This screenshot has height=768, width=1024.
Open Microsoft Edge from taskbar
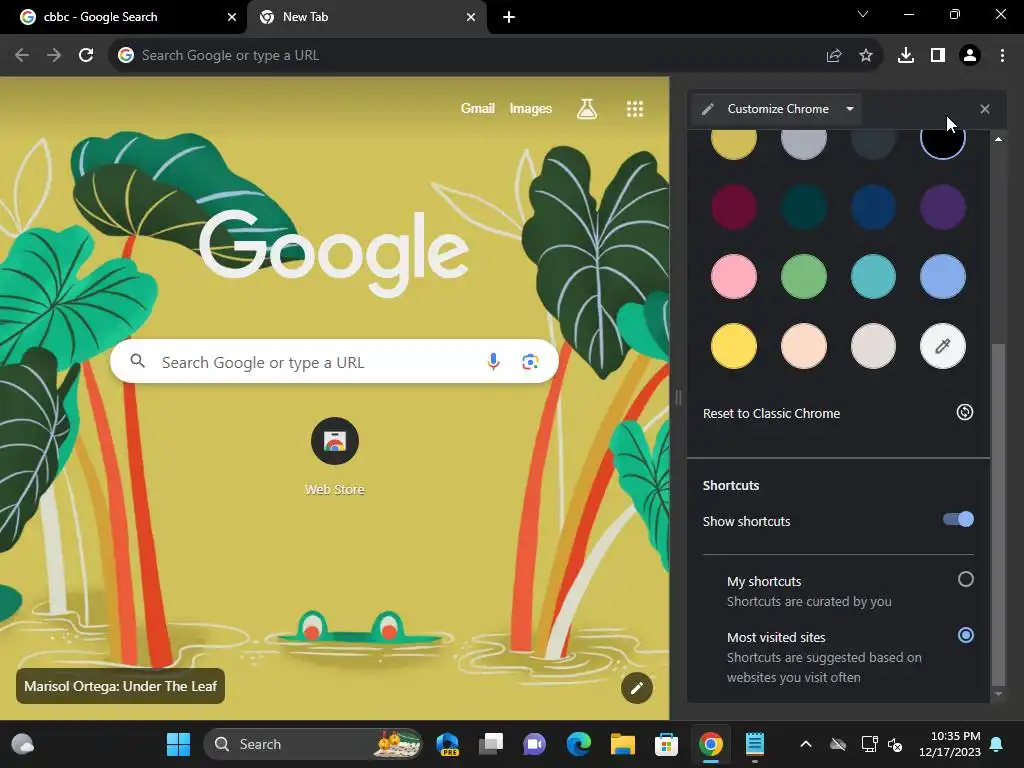579,744
